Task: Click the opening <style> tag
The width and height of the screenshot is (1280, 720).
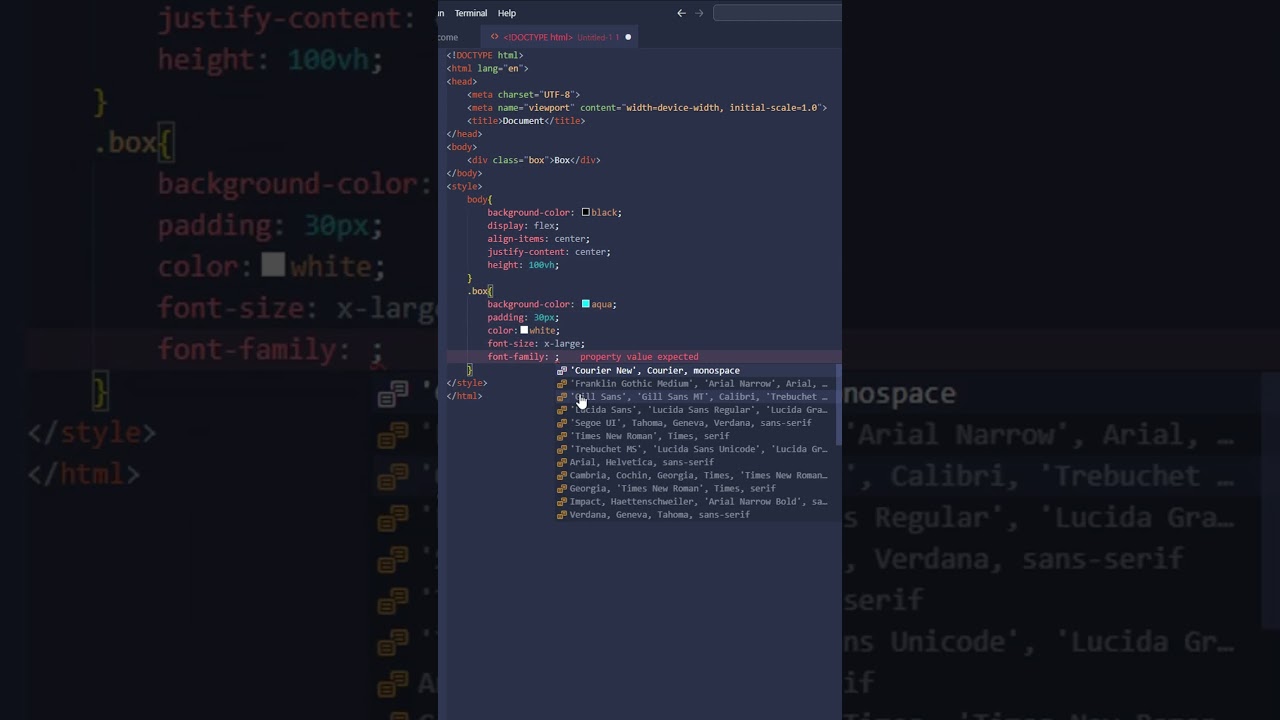Action: coord(464,186)
